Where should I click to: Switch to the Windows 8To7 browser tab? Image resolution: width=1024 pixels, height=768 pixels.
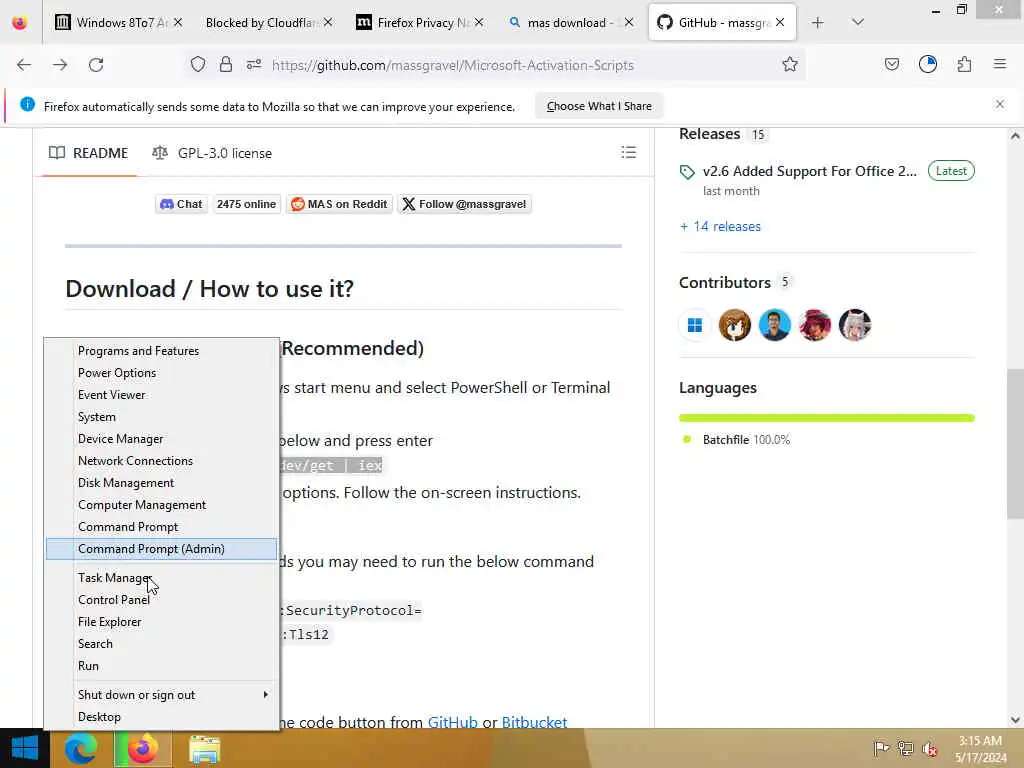118,23
